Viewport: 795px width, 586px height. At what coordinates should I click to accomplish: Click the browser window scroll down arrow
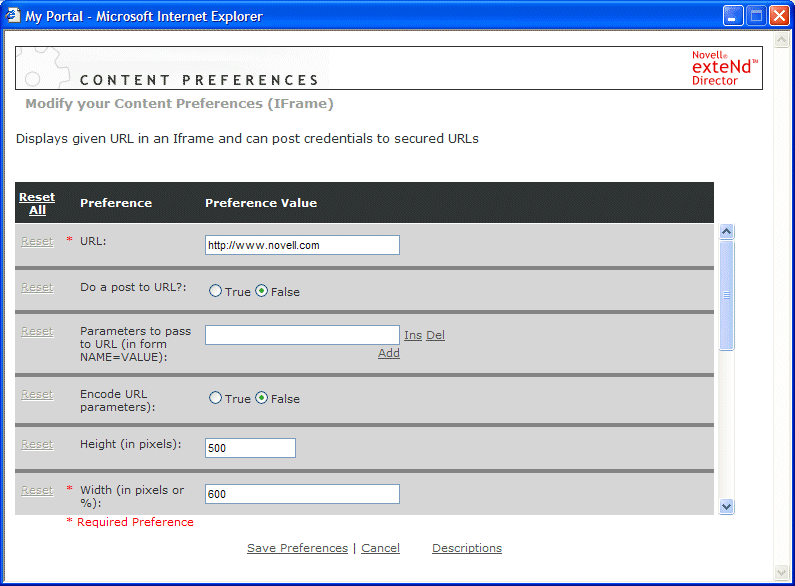pos(781,573)
